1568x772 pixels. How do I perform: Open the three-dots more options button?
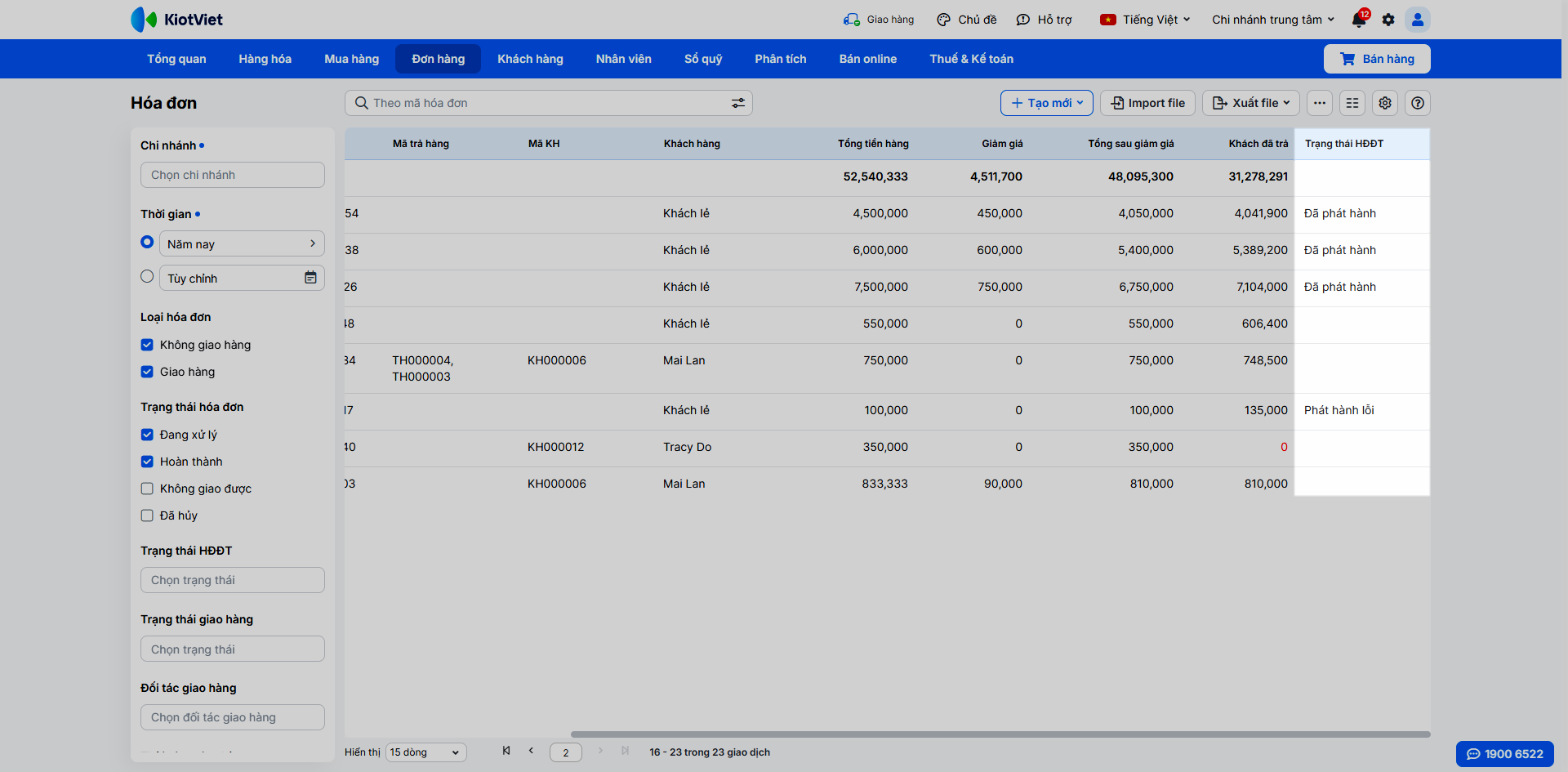point(1320,103)
